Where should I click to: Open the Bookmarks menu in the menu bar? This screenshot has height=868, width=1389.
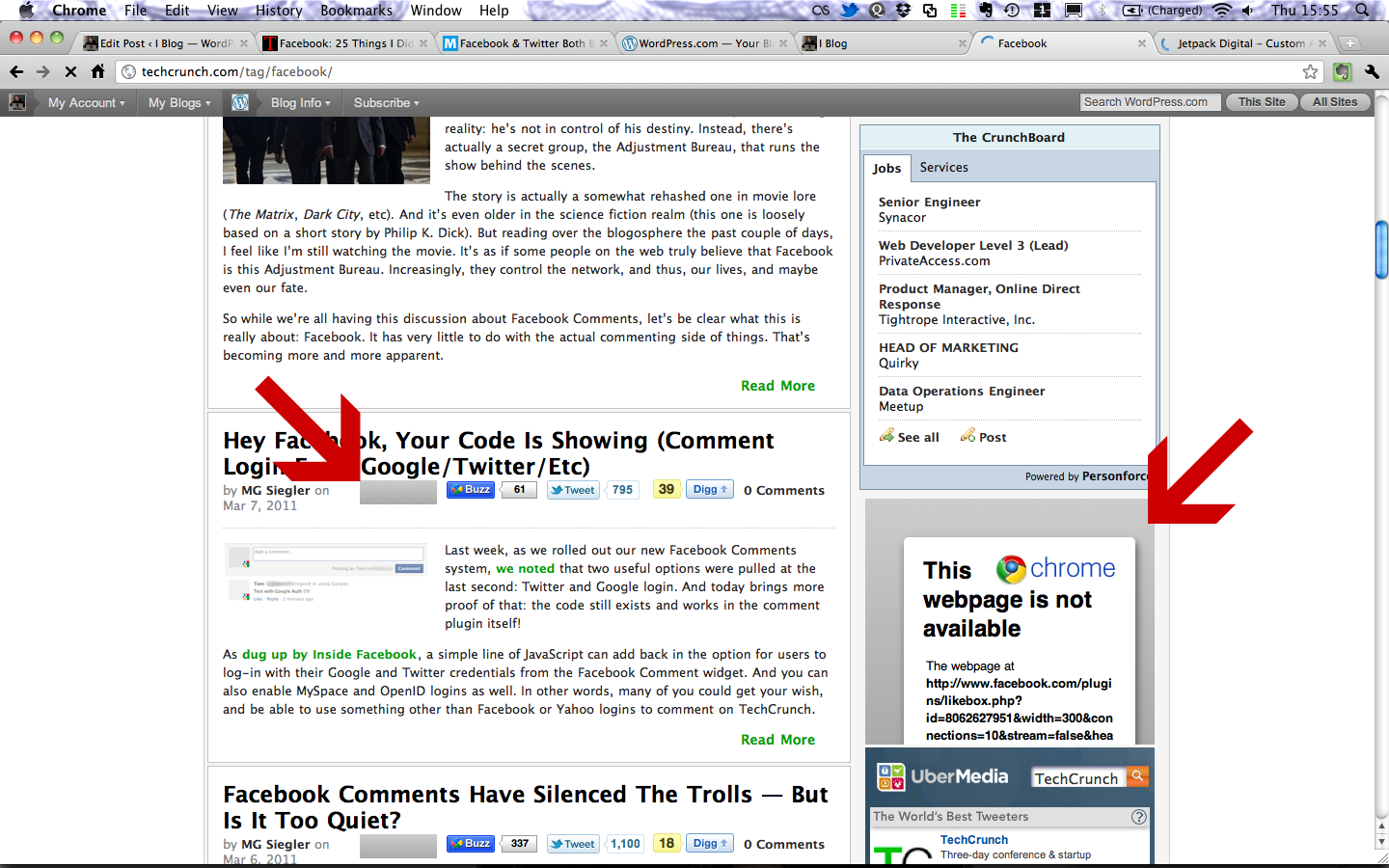(356, 11)
